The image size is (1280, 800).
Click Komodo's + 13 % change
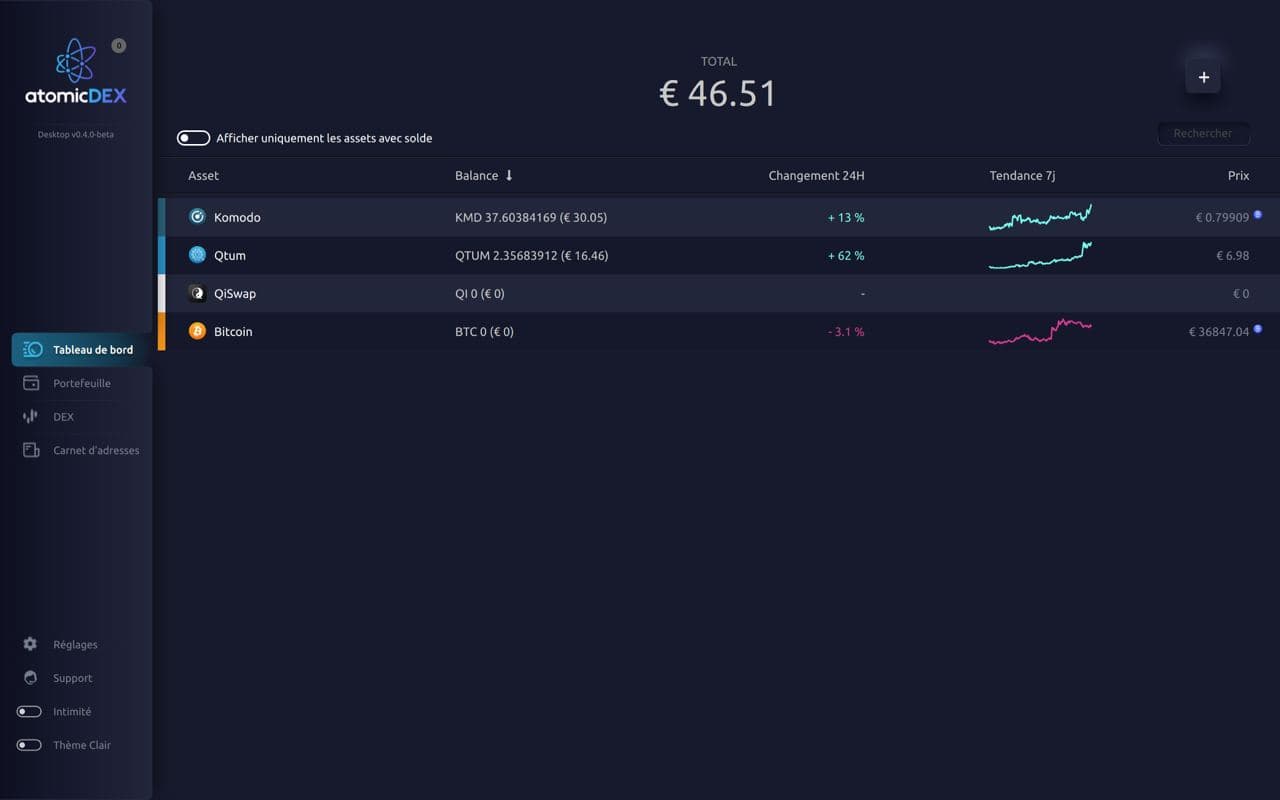(x=846, y=217)
